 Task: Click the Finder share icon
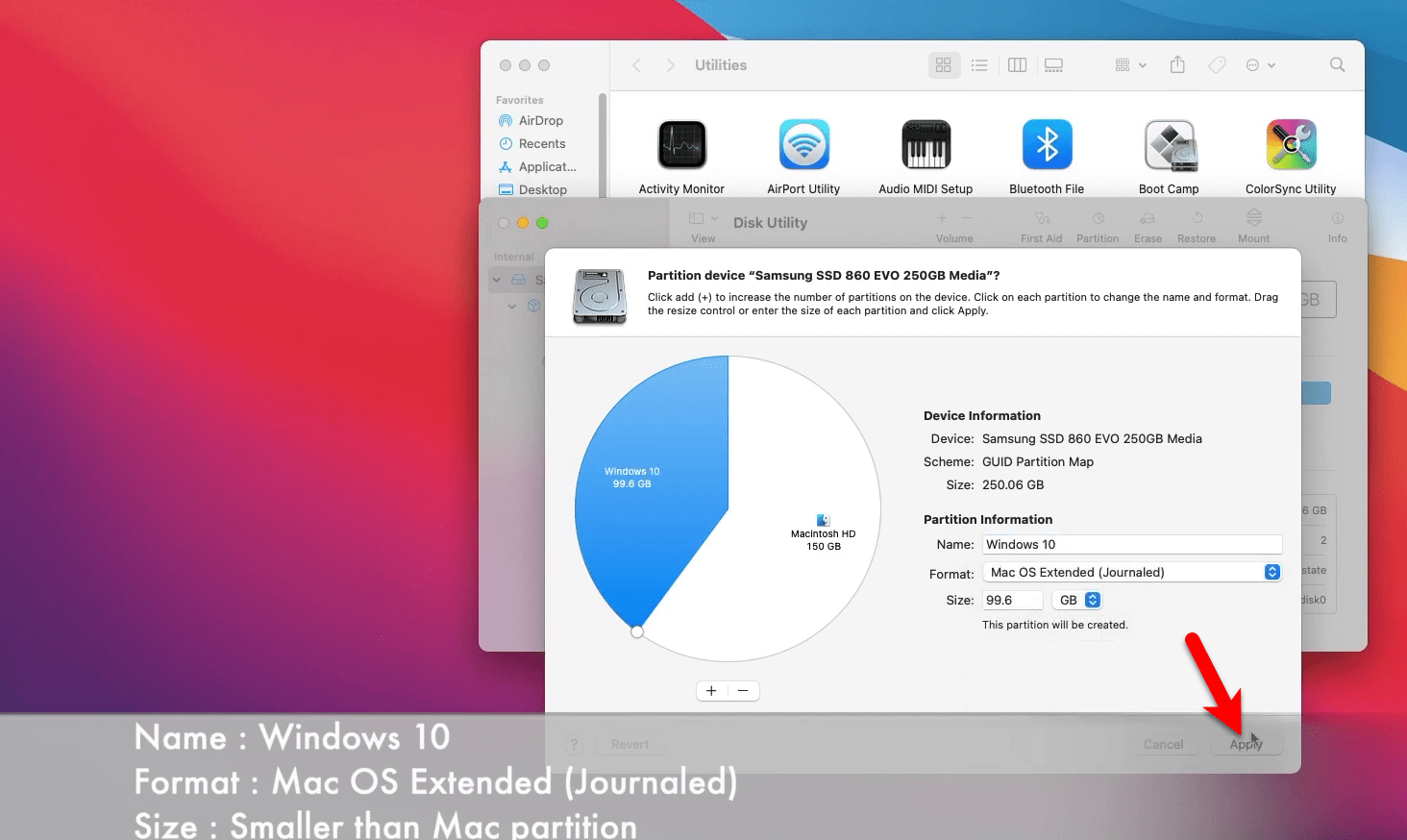tap(1177, 65)
